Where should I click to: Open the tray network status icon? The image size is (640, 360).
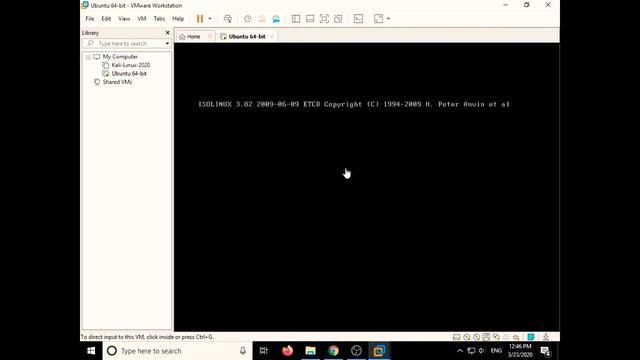(x=471, y=351)
